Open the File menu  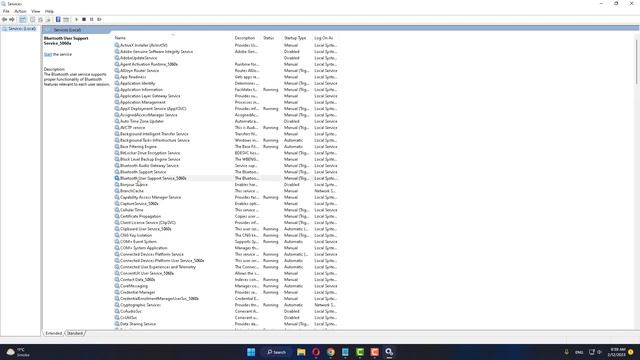[x=6, y=11]
